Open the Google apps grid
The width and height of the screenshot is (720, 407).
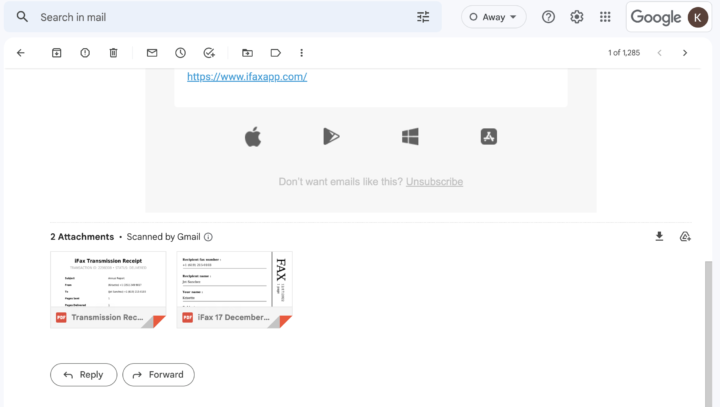(x=605, y=17)
